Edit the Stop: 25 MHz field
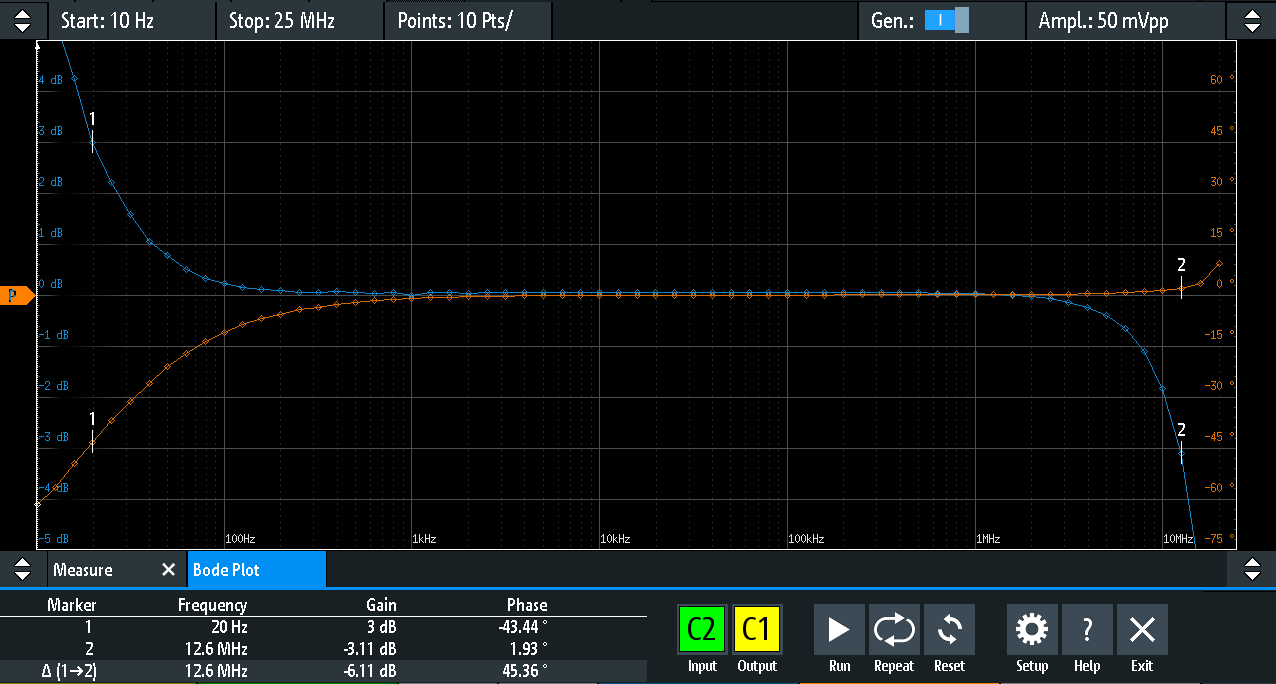The width and height of the screenshot is (1276, 684). click(x=298, y=20)
